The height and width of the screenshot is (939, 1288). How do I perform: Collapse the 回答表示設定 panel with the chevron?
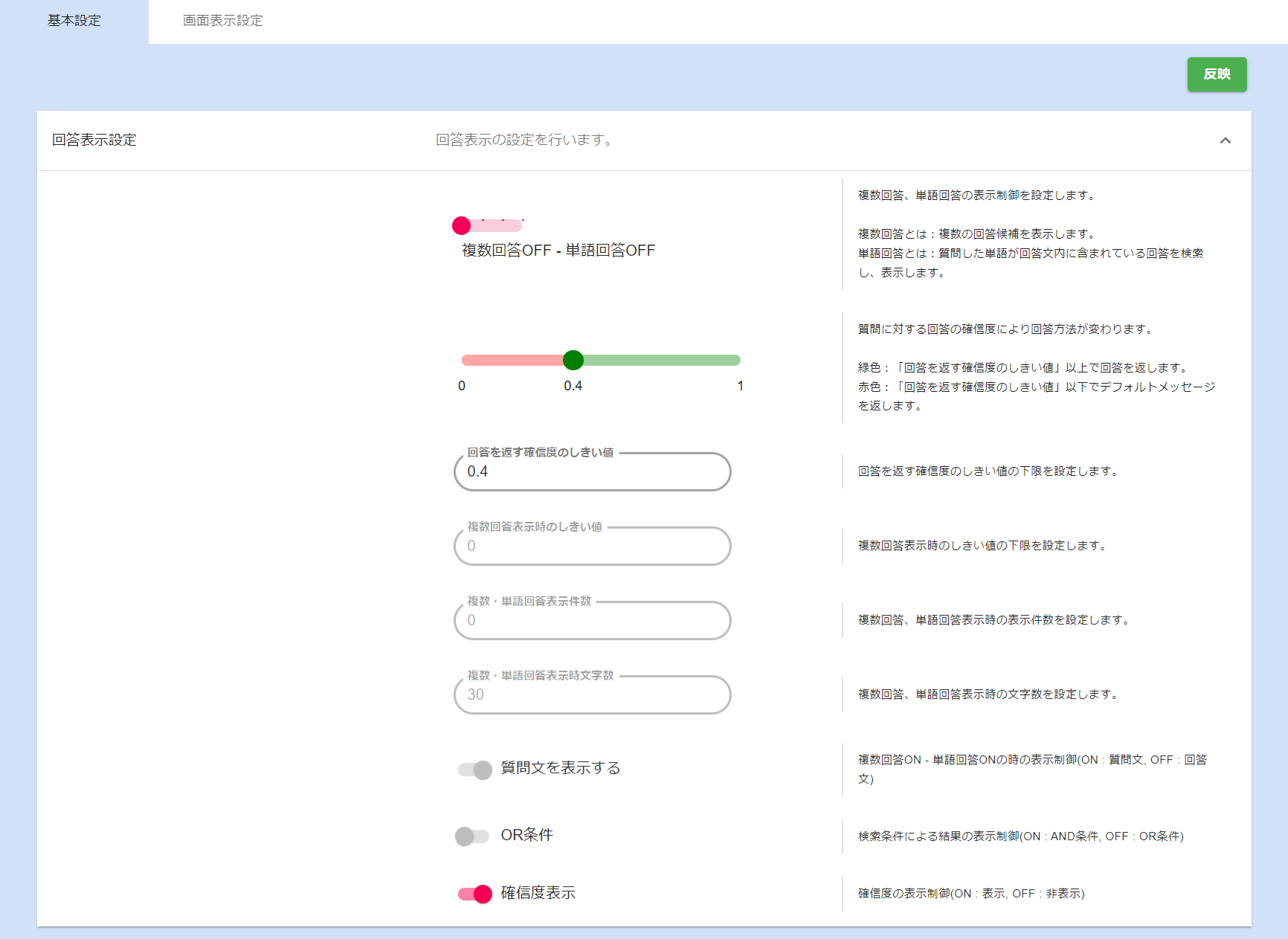pyautogui.click(x=1225, y=141)
